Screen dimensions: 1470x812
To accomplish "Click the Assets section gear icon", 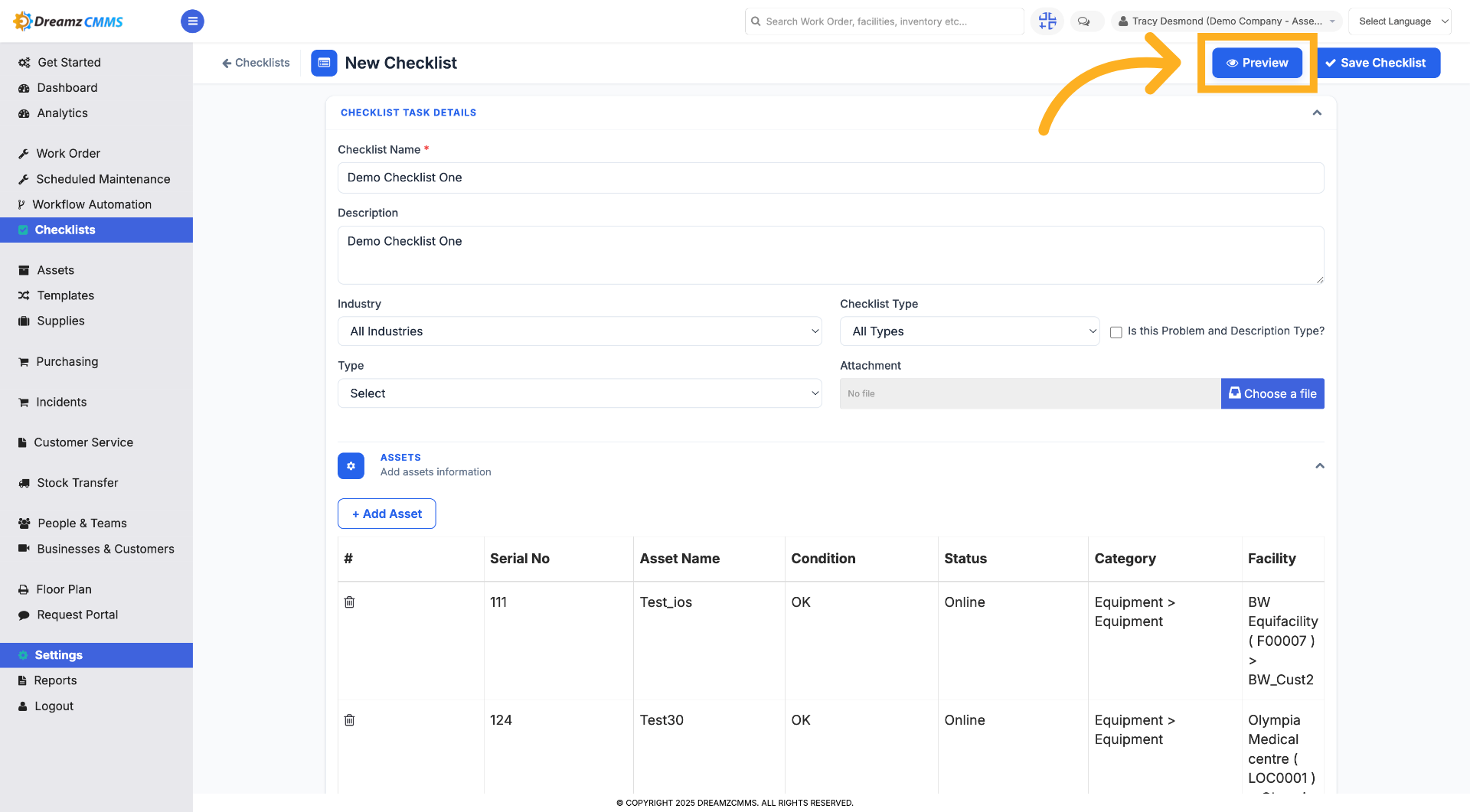I will [x=351, y=466].
